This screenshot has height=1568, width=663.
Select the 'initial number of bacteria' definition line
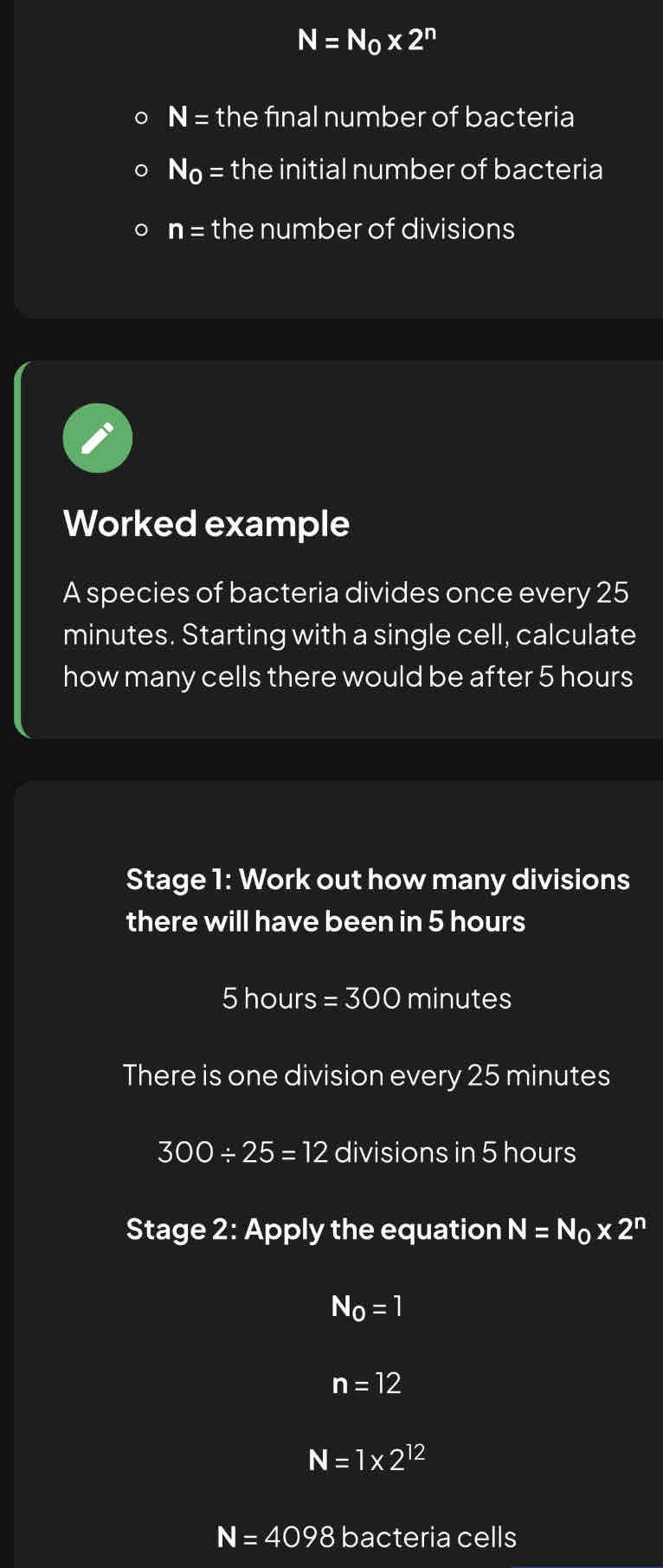click(x=385, y=171)
